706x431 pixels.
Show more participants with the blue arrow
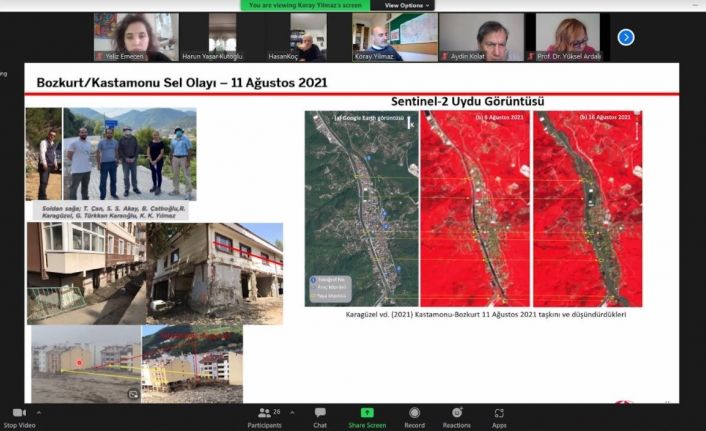(626, 37)
